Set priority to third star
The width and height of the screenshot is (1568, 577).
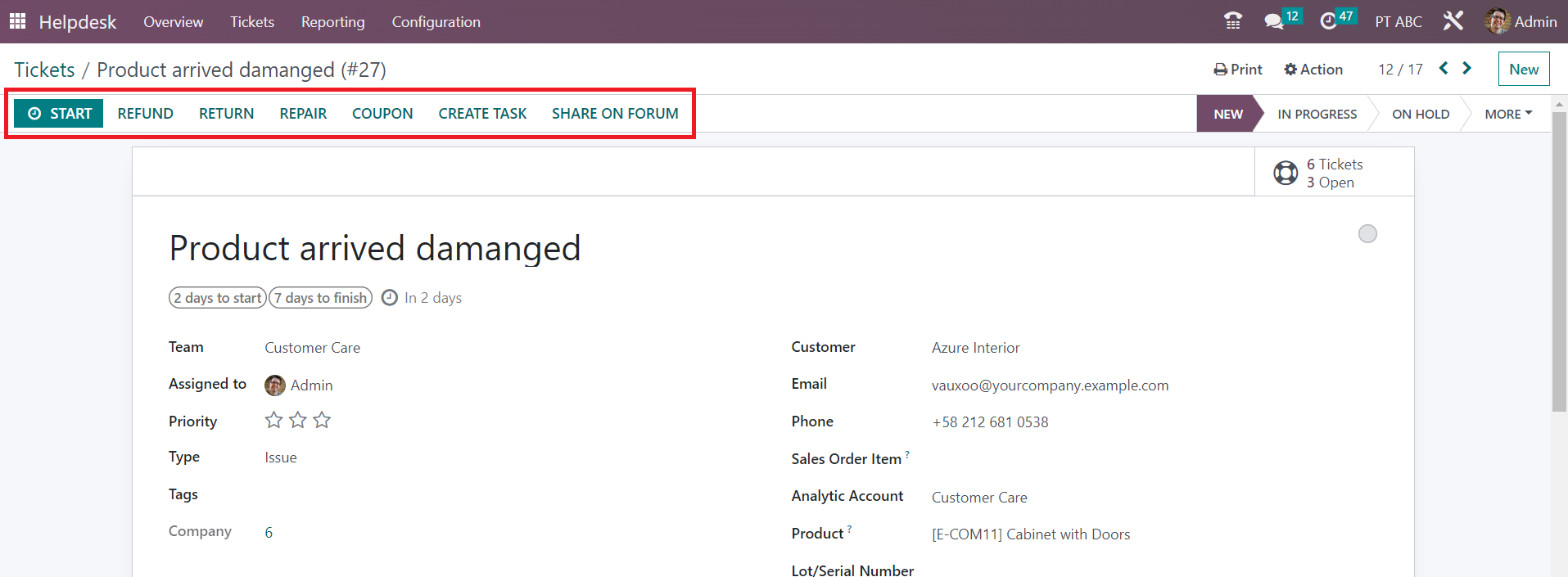pyautogui.click(x=322, y=421)
